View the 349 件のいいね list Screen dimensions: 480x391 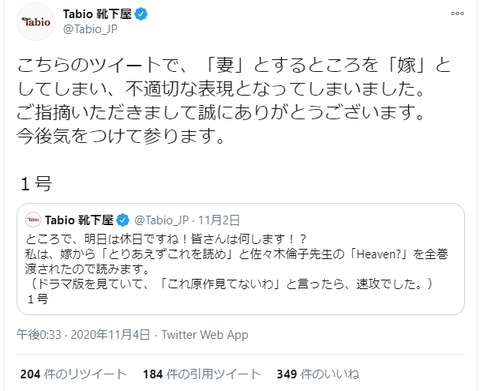[318, 374]
